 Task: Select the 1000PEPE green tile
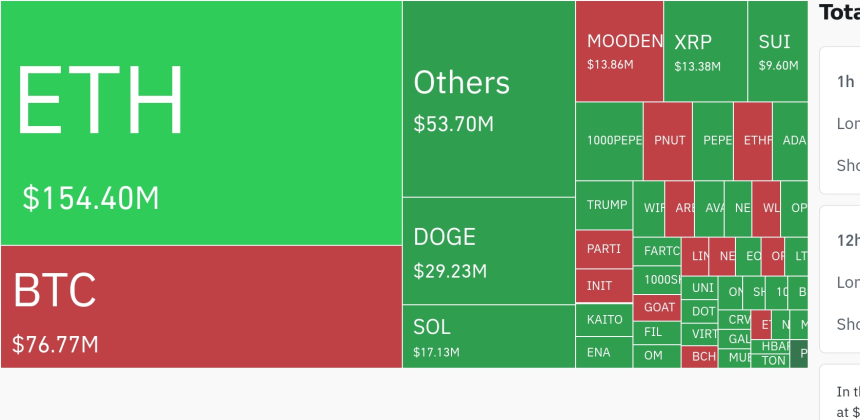[x=609, y=141]
